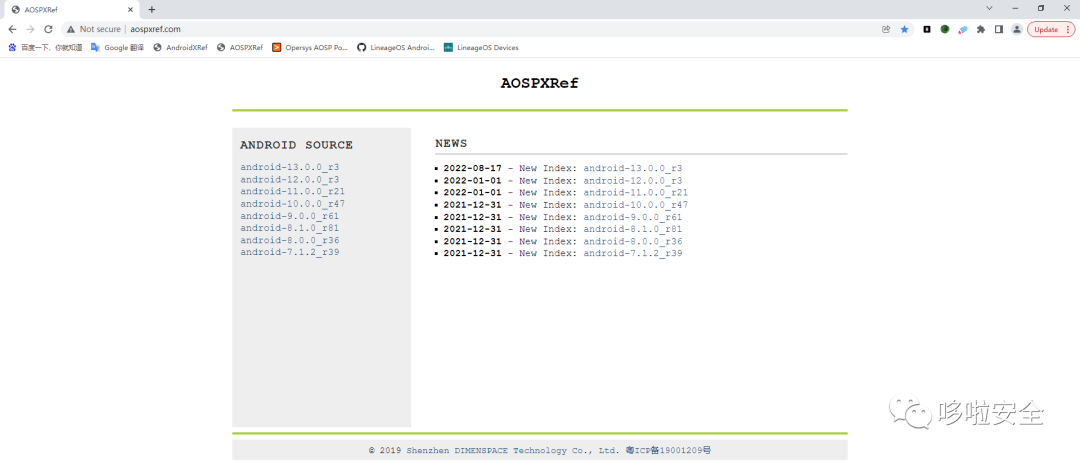Image resolution: width=1080 pixels, height=461 pixels.
Task: Click the Shenzhen DIMENSPACE Technology footer link
Action: point(512,451)
